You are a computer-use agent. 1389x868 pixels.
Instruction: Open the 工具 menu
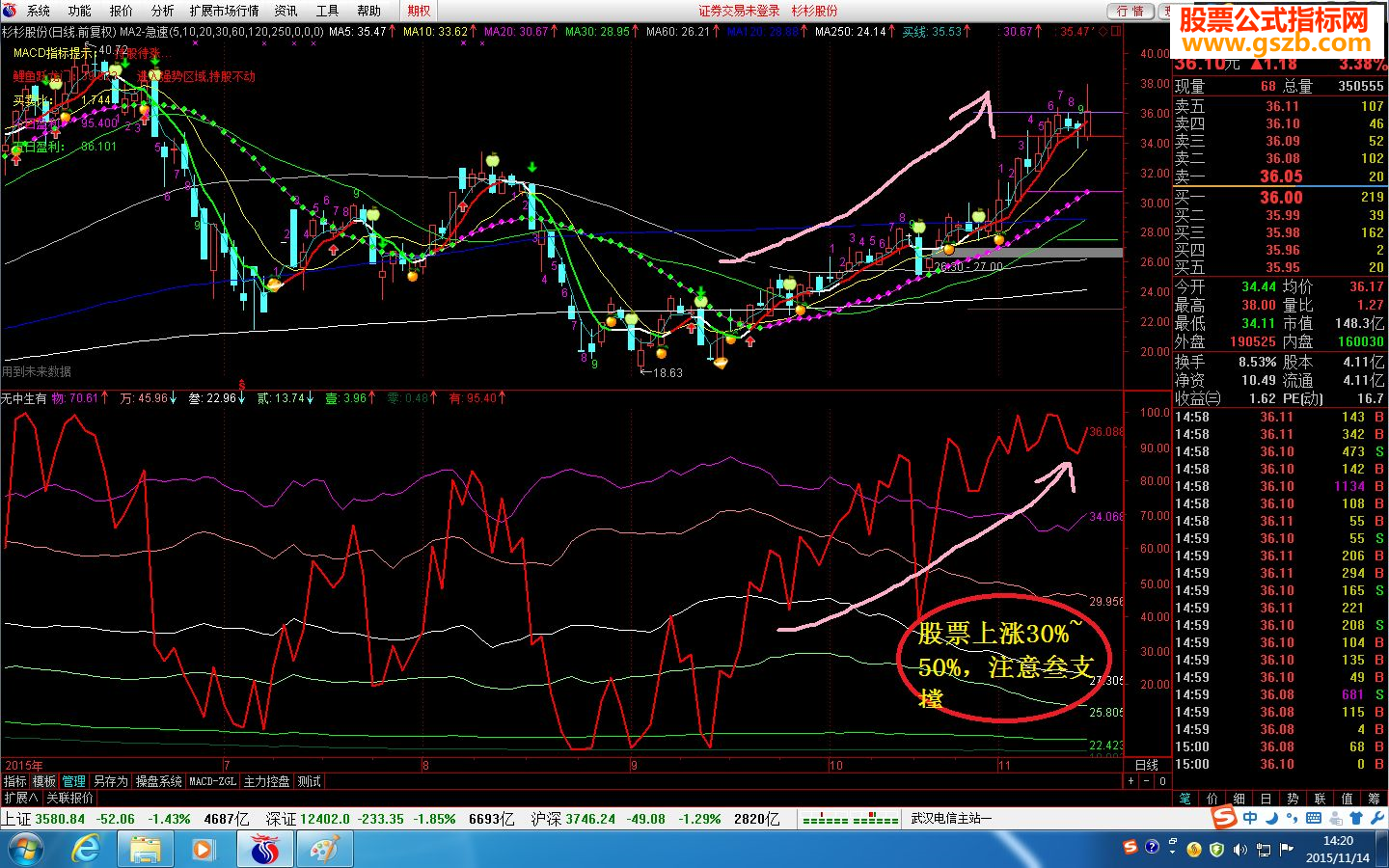pos(328,11)
